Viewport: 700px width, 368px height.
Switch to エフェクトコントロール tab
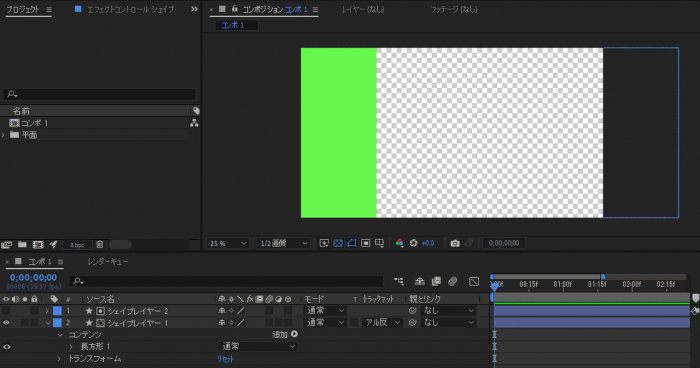130,9
